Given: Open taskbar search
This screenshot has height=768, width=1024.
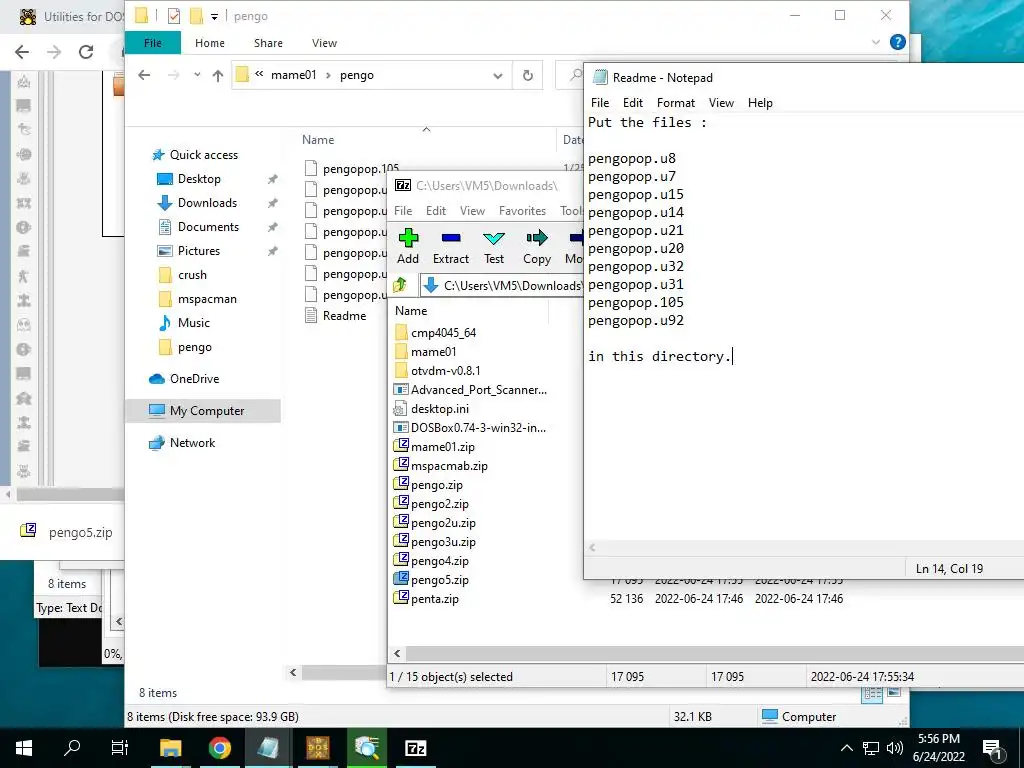Looking at the screenshot, I should tap(72, 748).
